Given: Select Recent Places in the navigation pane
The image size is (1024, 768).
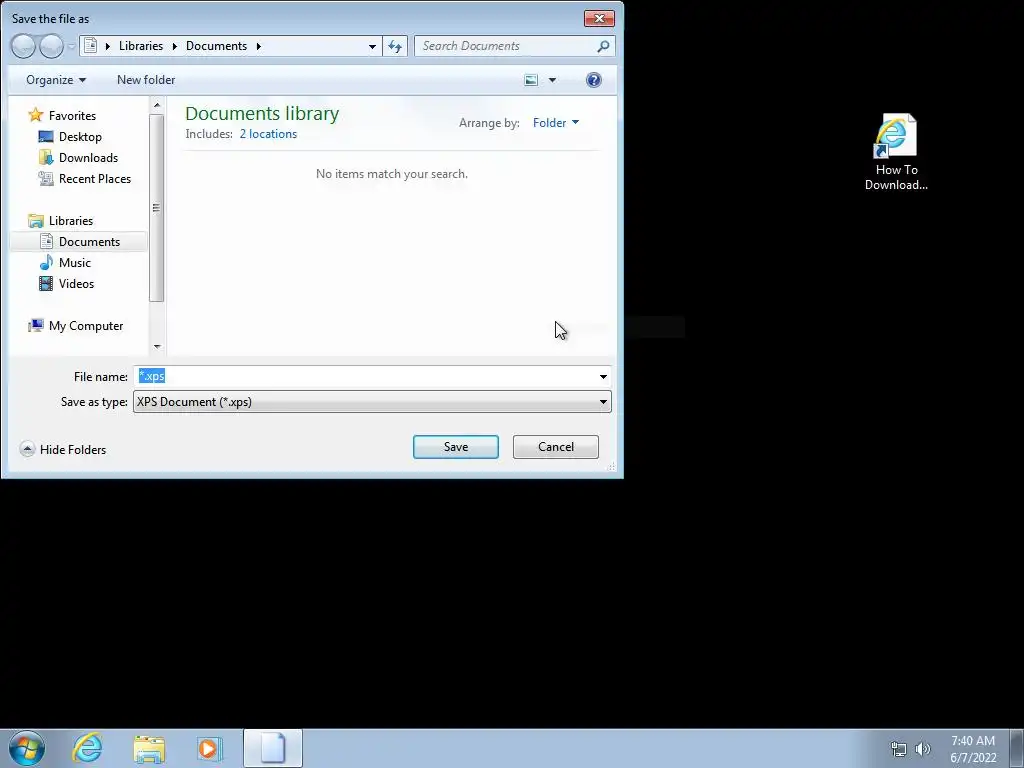Looking at the screenshot, I should pyautogui.click(x=95, y=178).
